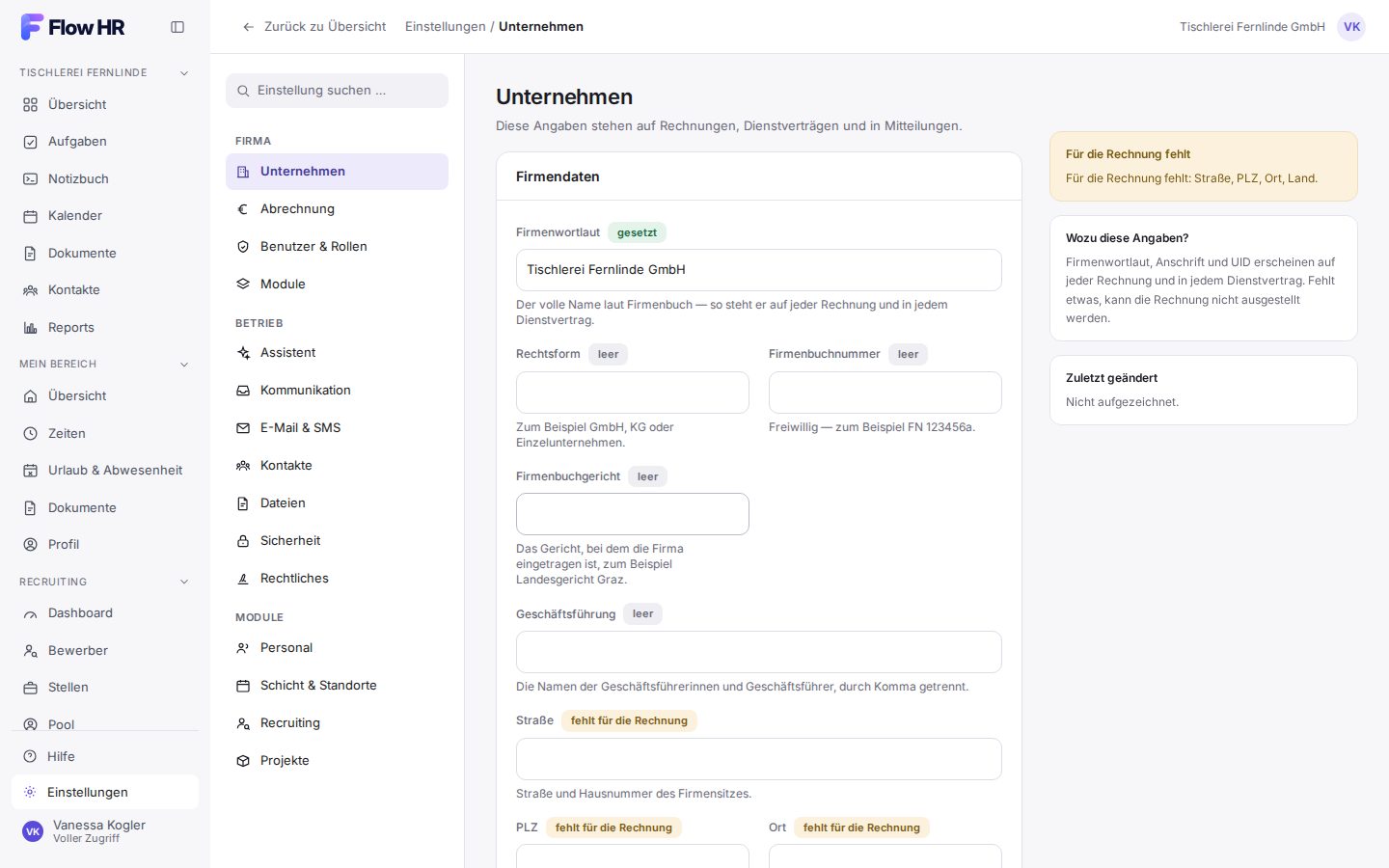Screen dimensions: 1389x868
Task: Click the Firmenbuchgericht input field
Action: tap(633, 514)
